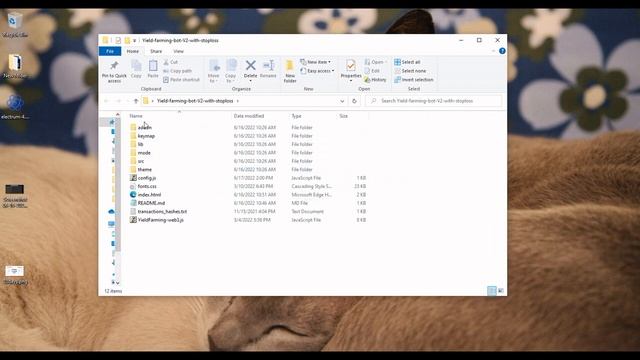Click the Open command in ribbon
Screen dimensions: 640x360
tap(375, 62)
